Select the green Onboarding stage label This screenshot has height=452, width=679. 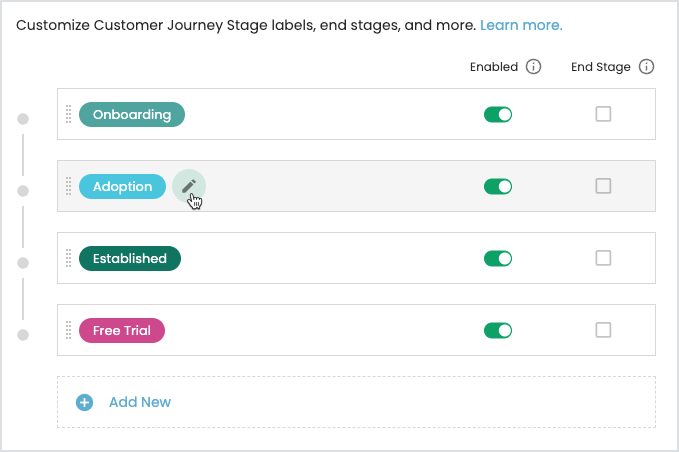[x=132, y=114]
